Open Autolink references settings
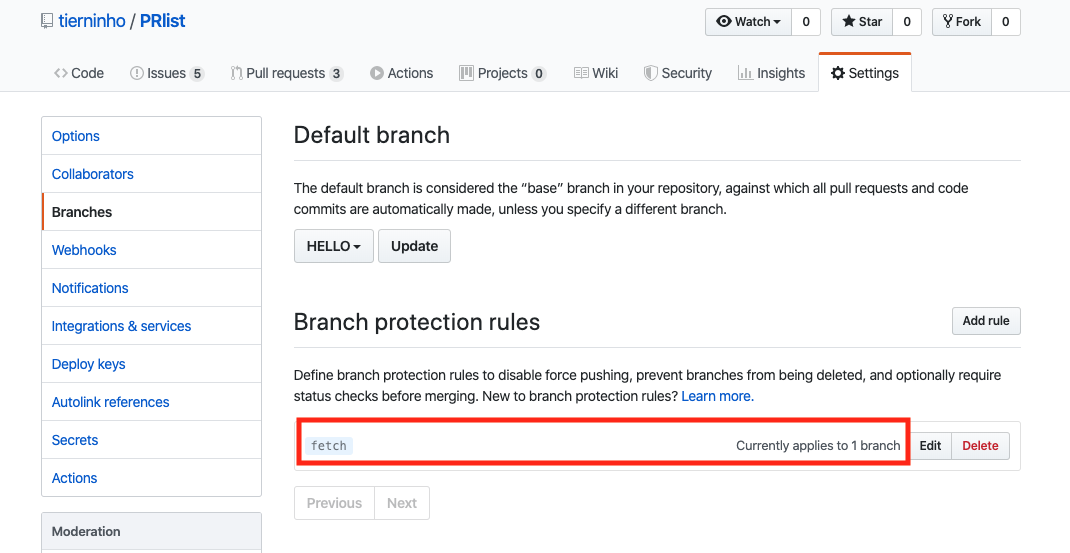 151,402
